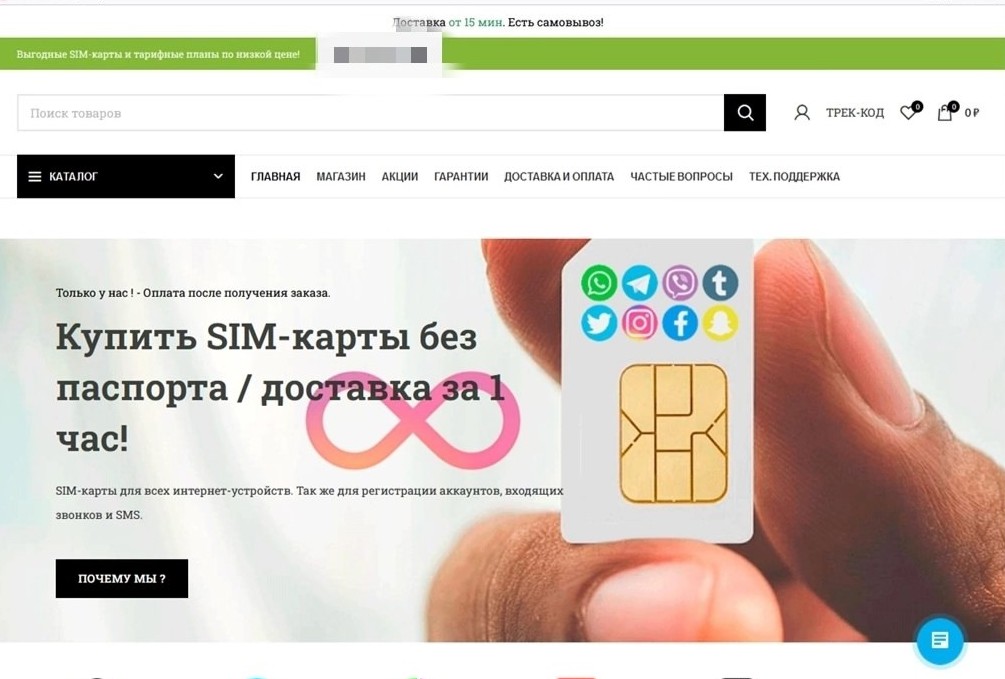Click the WhatsApp icon on SIM card
Image resolution: width=1005 pixels, height=679 pixels.
coord(599,283)
